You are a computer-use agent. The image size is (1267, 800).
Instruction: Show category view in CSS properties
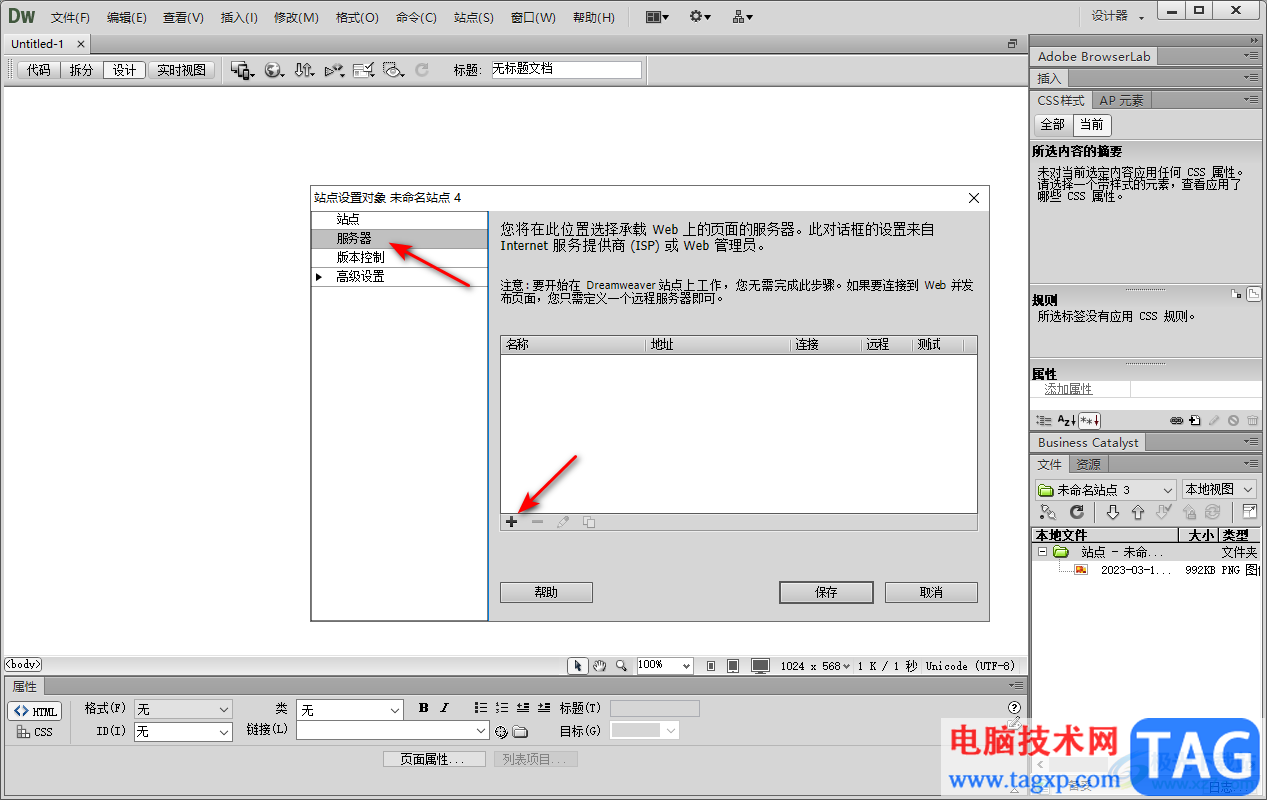[x=1044, y=421]
